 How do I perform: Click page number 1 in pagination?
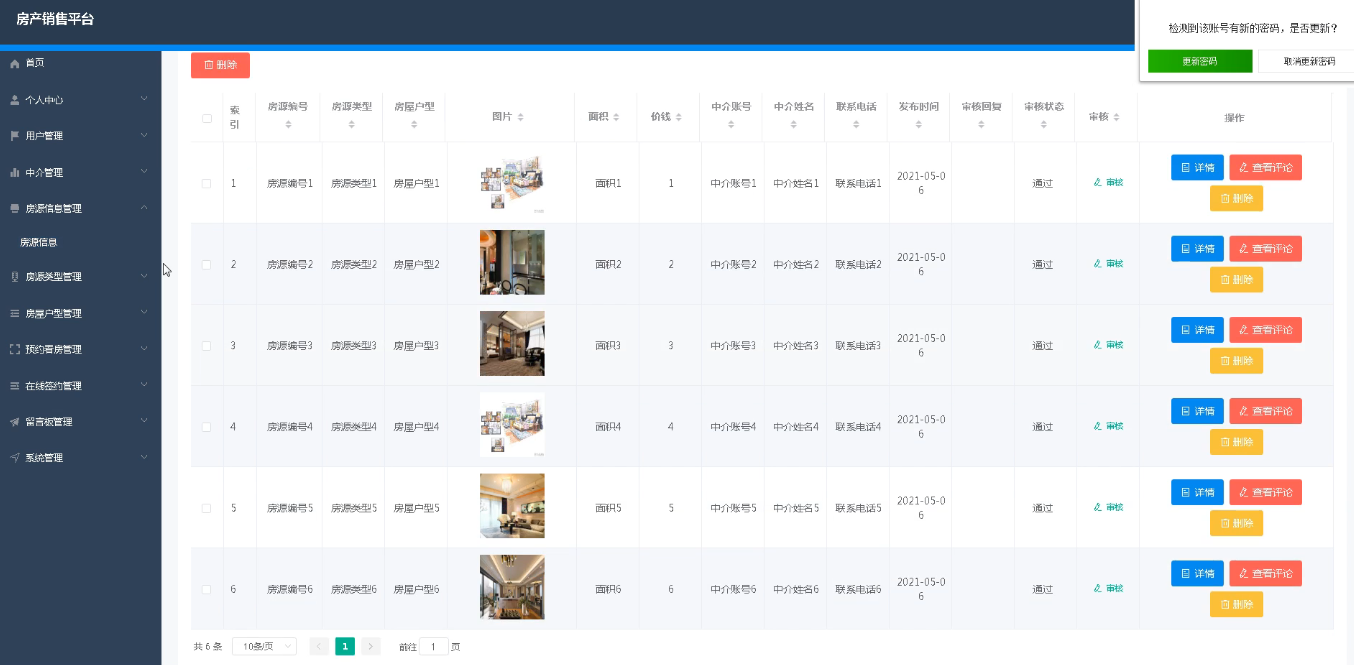coord(345,646)
